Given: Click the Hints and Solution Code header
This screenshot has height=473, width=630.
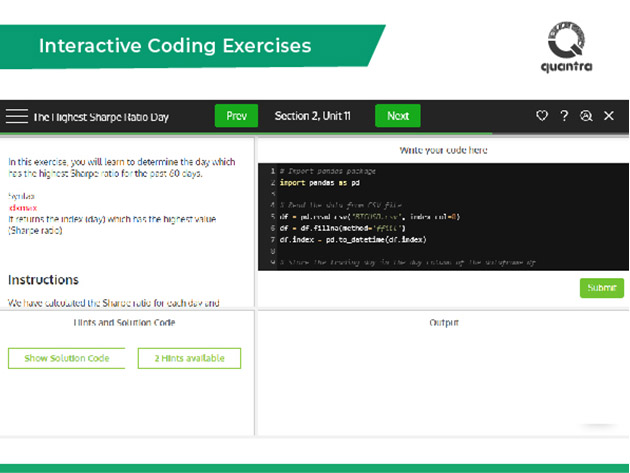Looking at the screenshot, I should click(x=124, y=323).
